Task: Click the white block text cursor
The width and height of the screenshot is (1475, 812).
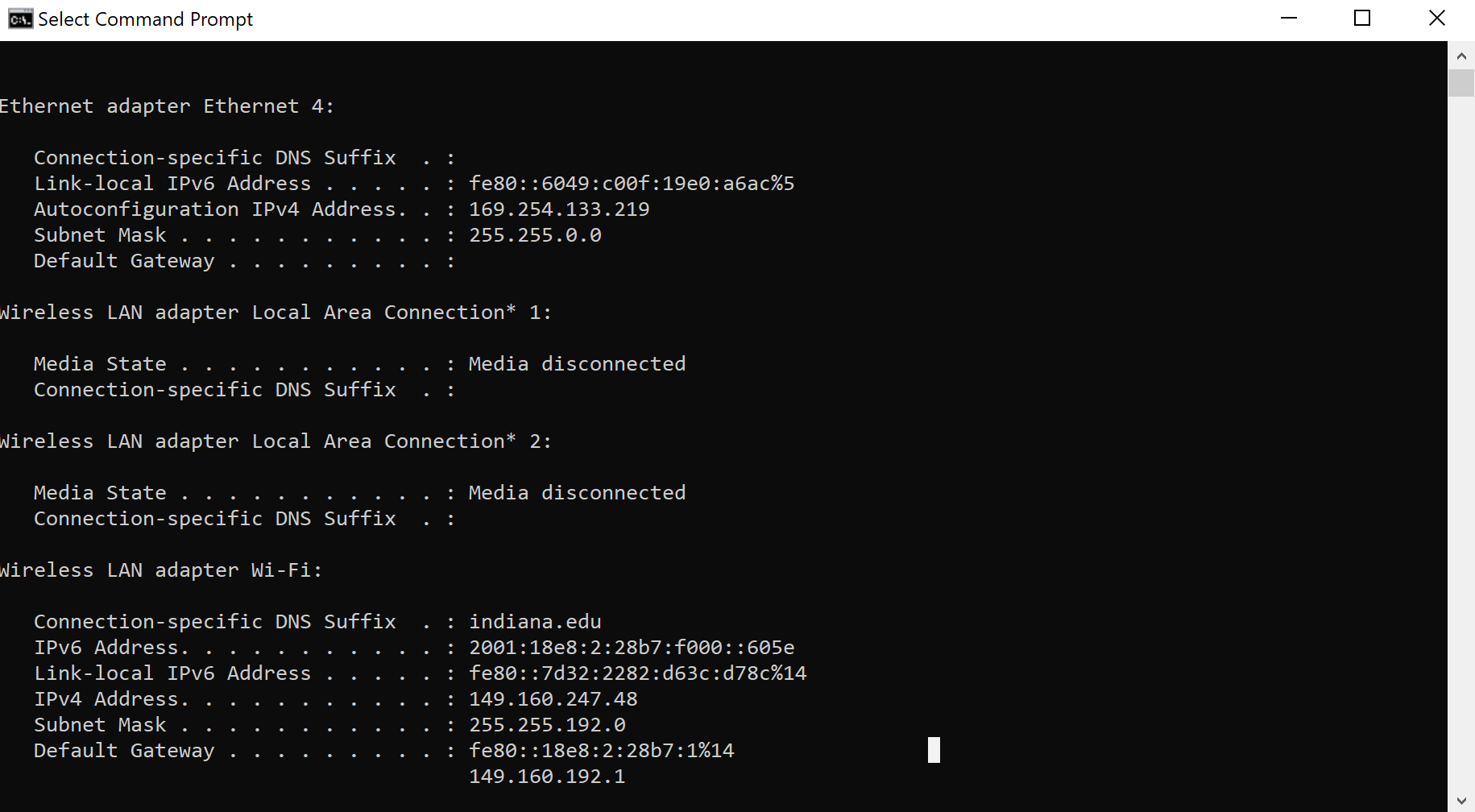Action: (x=934, y=750)
